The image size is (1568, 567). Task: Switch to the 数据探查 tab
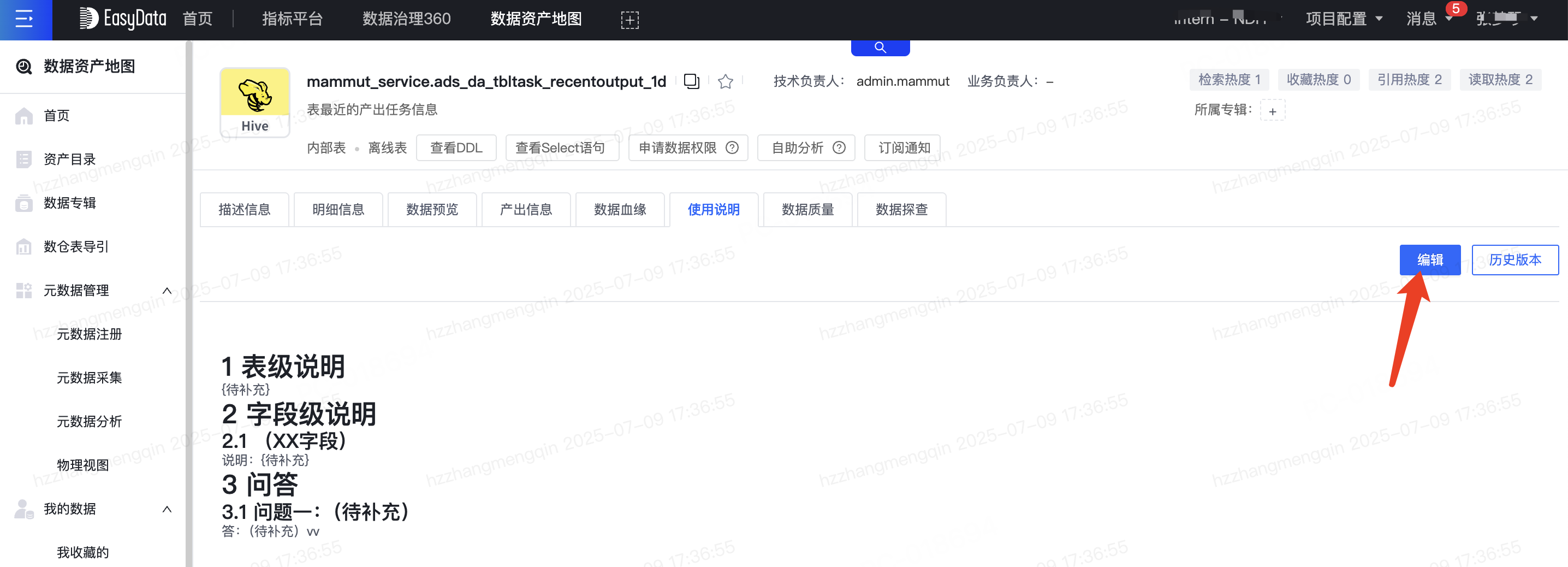click(x=901, y=210)
